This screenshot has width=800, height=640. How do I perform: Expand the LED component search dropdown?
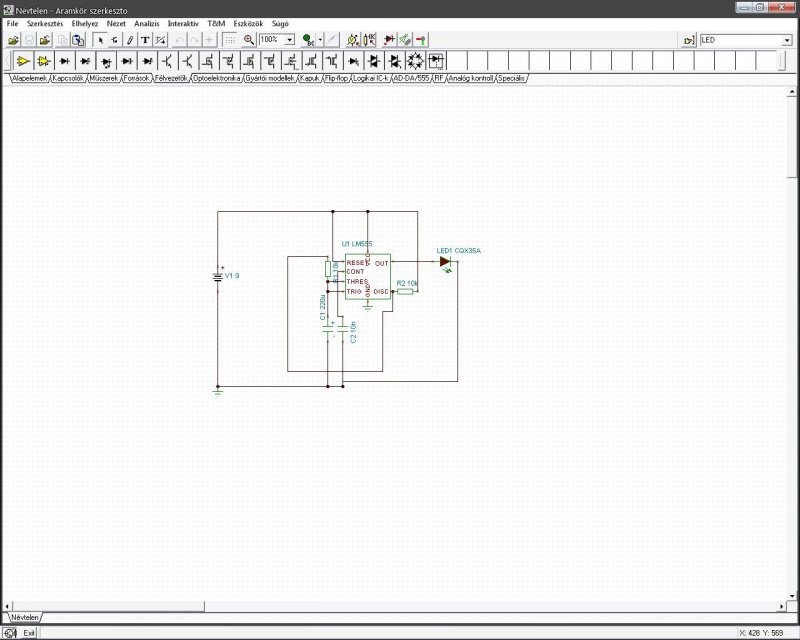point(787,40)
